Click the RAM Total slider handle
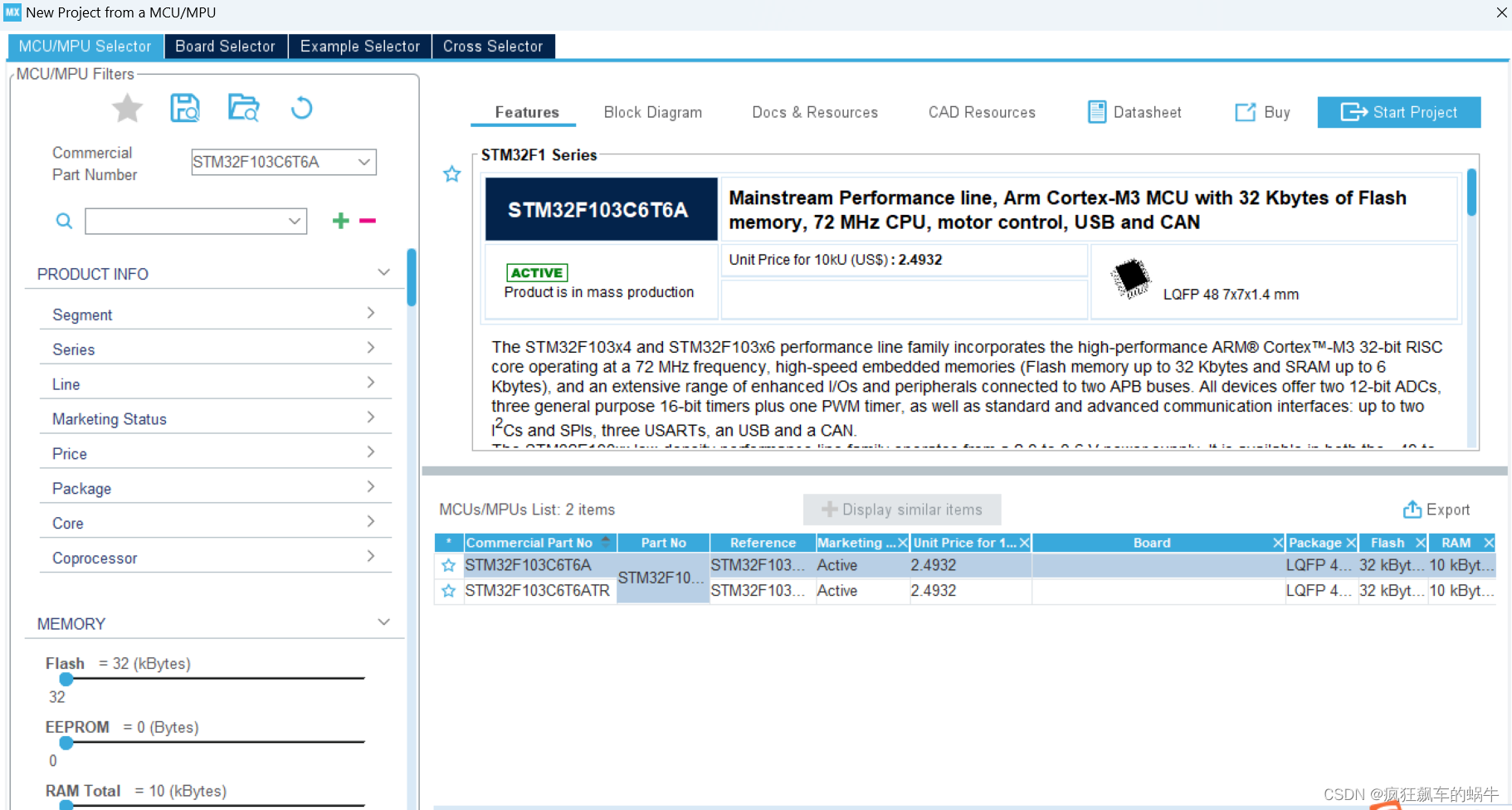This screenshot has width=1512, height=810. pos(66,805)
